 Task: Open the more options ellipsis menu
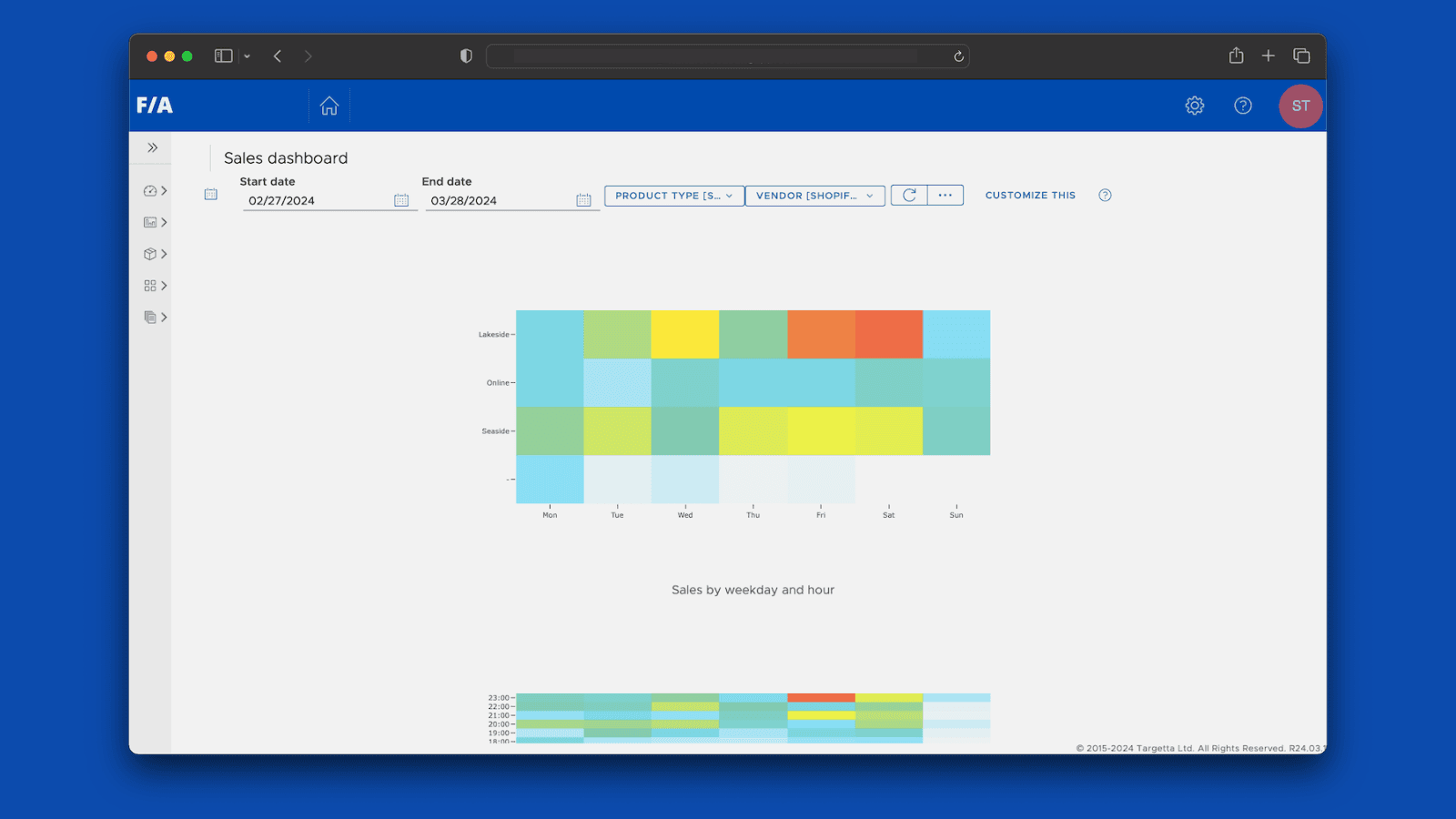click(x=945, y=195)
